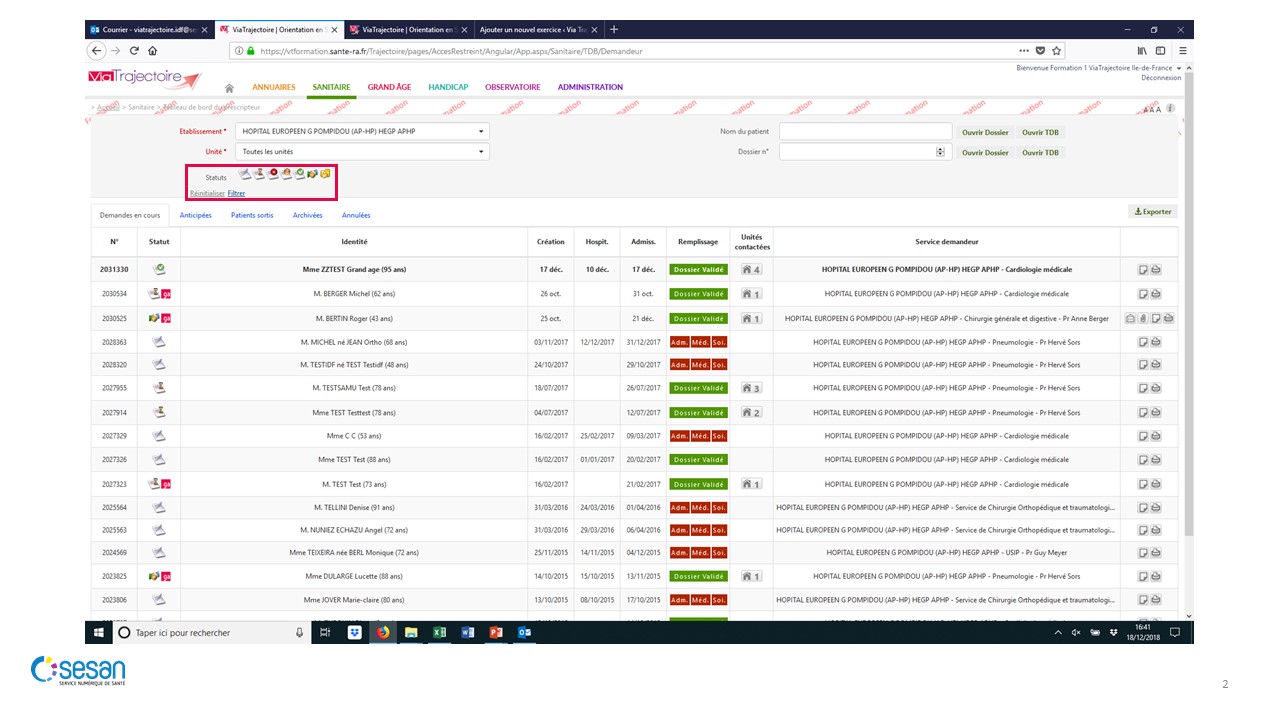Click the info icon near font size letters
The image size is (1280, 720).
1170,108
